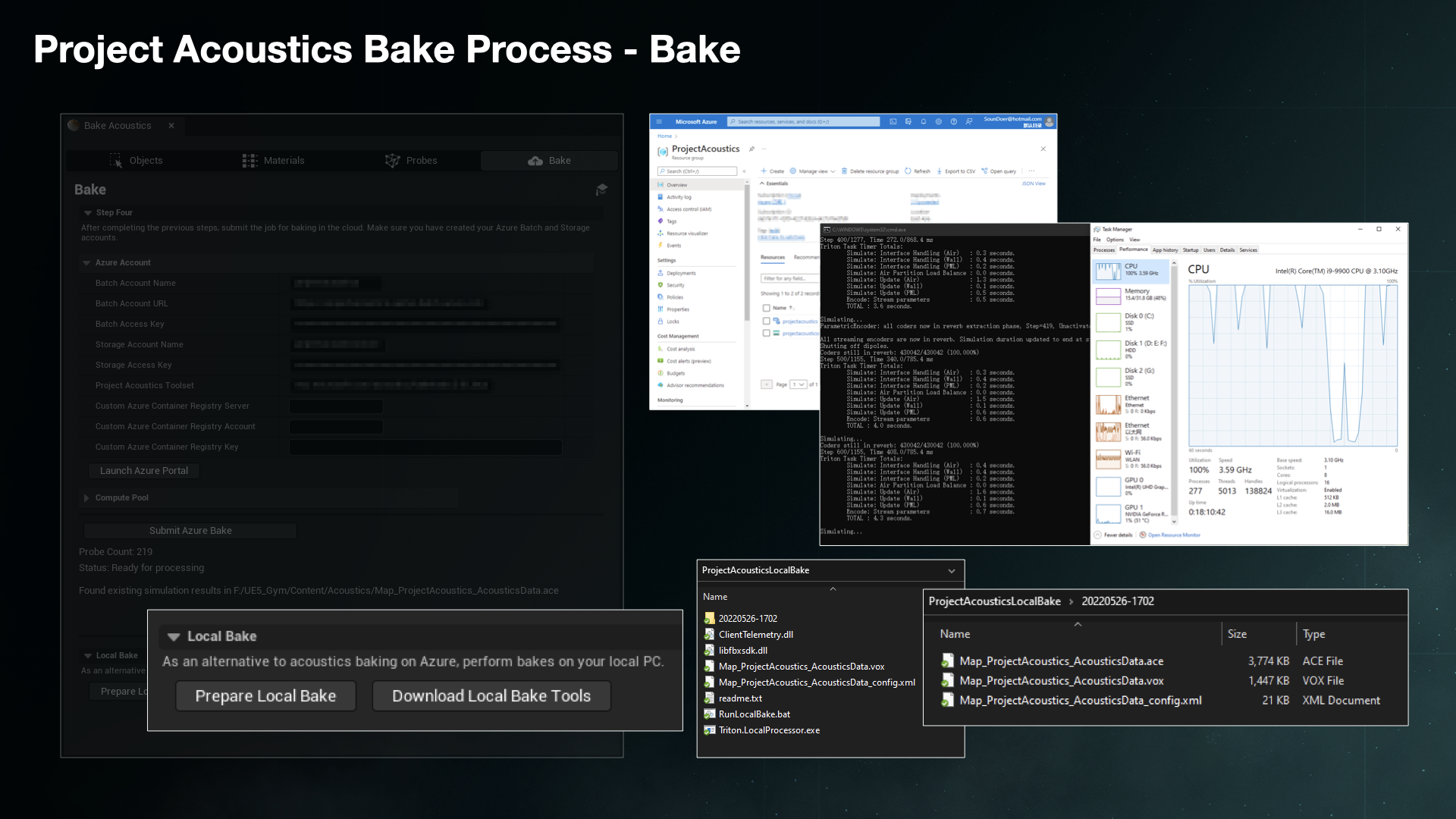Open Manage view dropdown in Azure
Screen dimensions: 1456x819
point(812,171)
